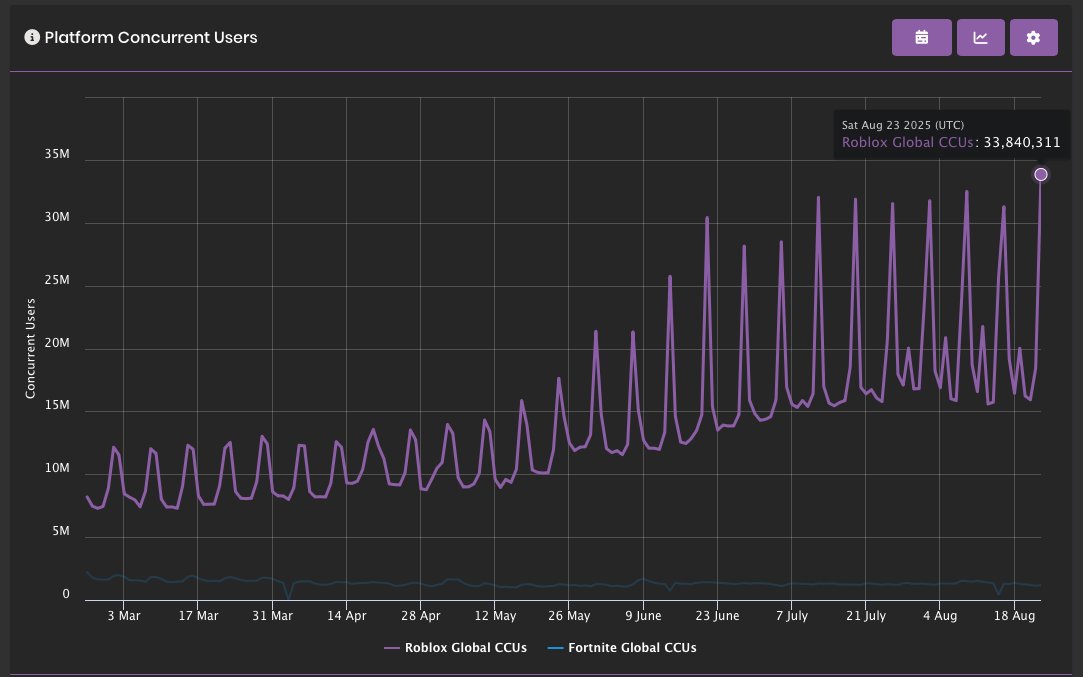The image size is (1083, 677).
Task: Click the 17 Mar x-axis label
Action: (198, 616)
